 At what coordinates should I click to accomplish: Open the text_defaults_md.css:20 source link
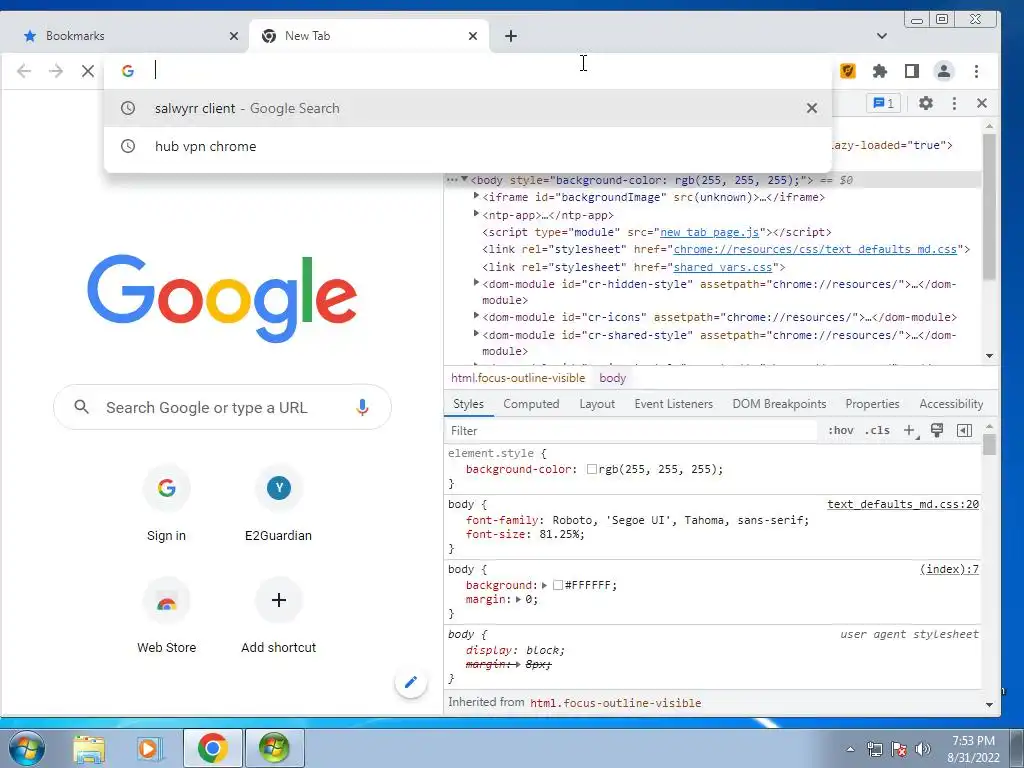(x=903, y=504)
